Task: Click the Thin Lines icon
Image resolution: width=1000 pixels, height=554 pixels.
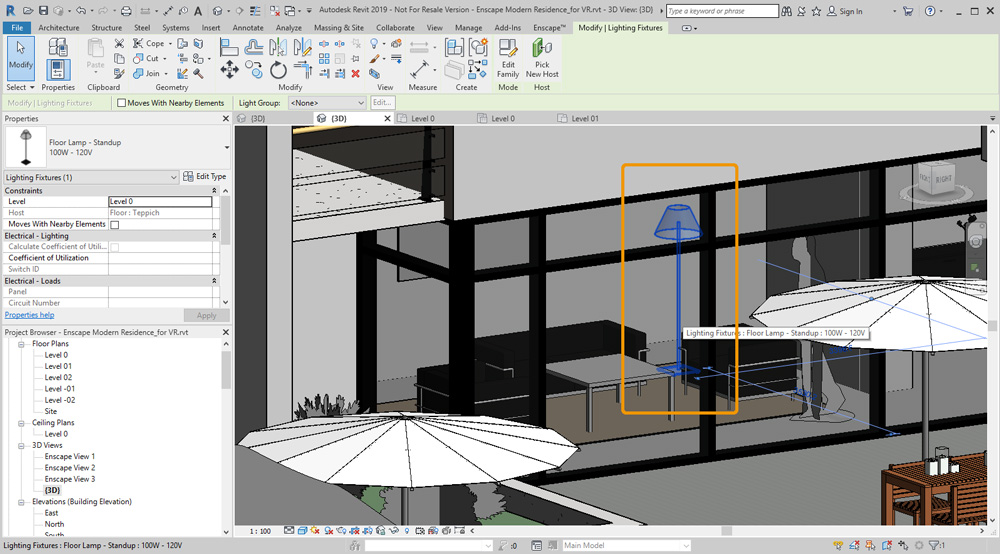Action: 255,11
